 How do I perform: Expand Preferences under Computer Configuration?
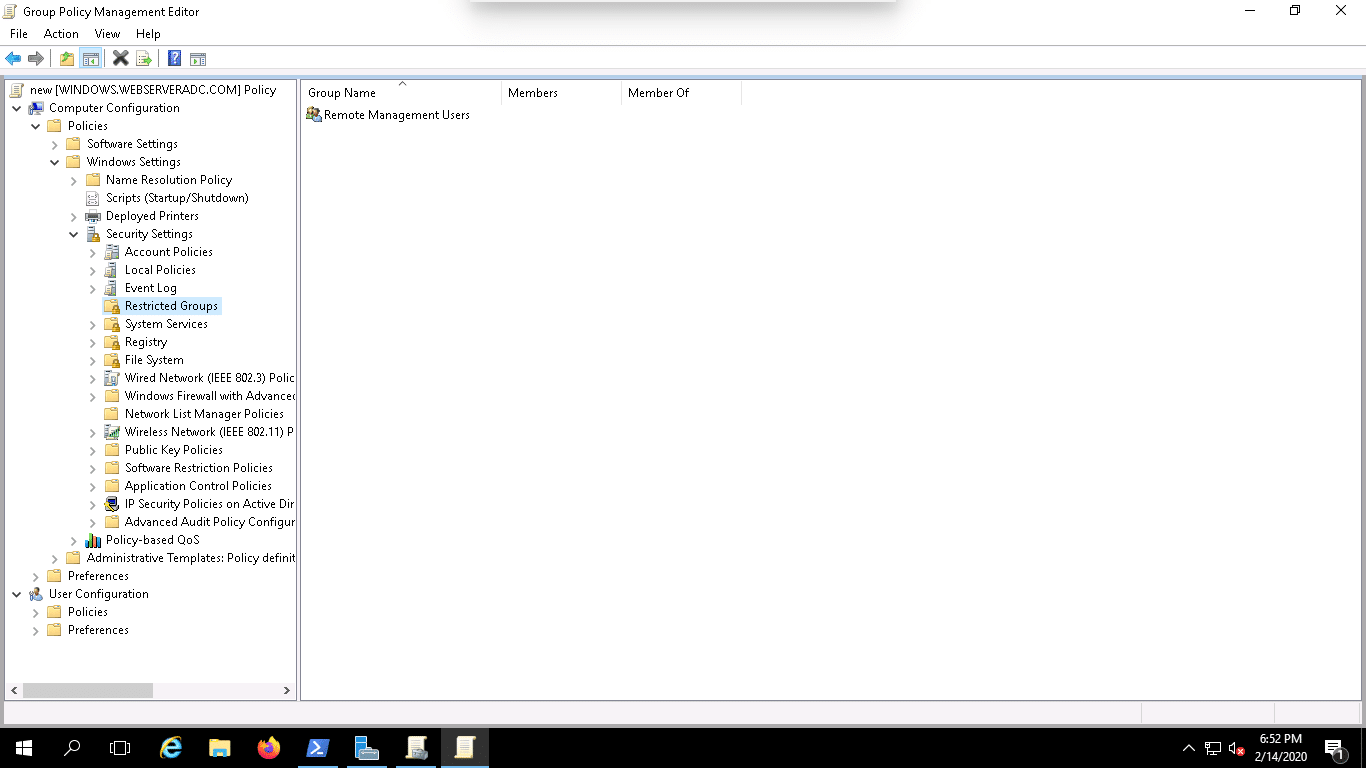point(36,576)
